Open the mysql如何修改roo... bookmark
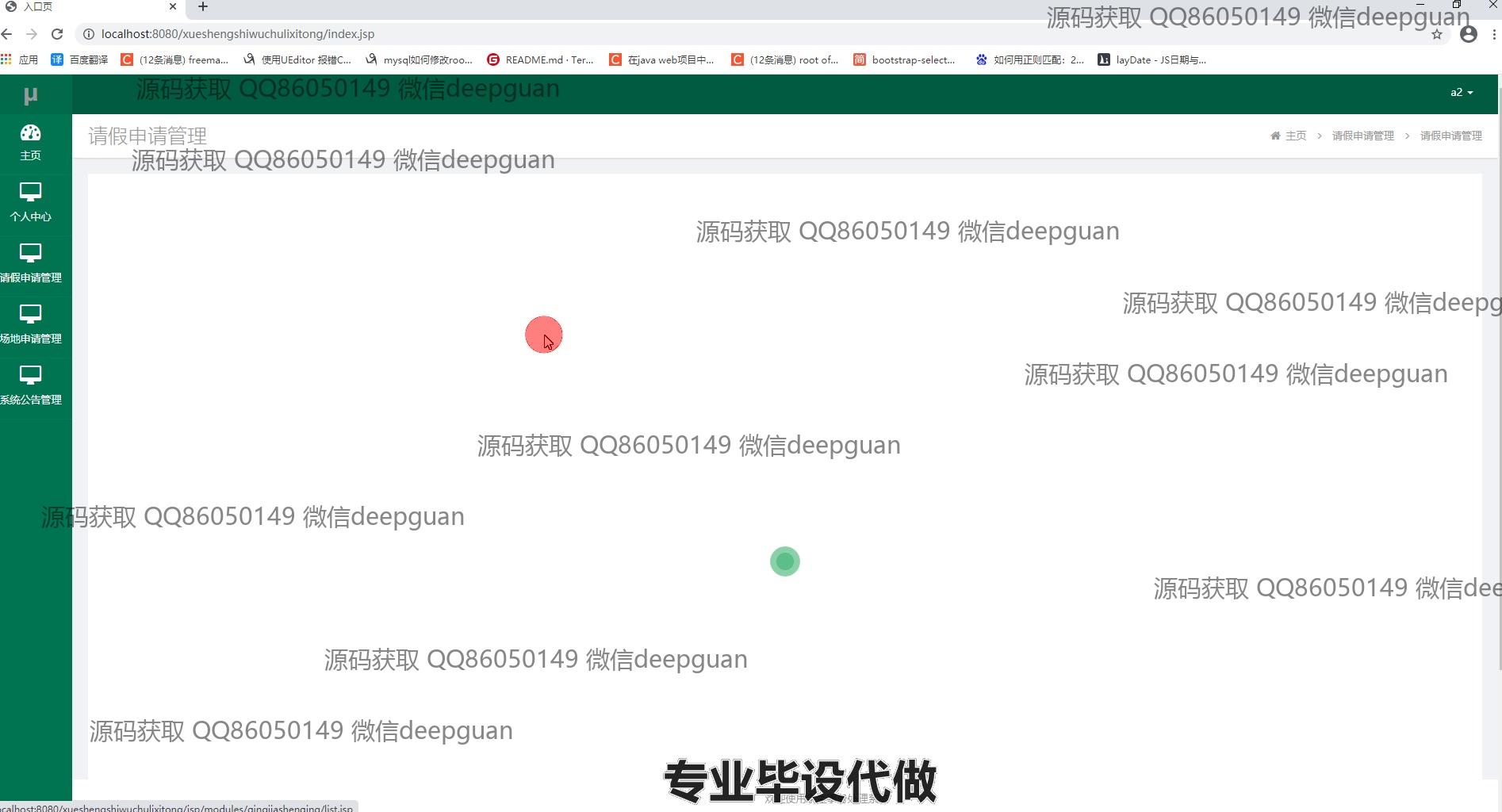Viewport: 1502px width, 812px height. pos(419,59)
